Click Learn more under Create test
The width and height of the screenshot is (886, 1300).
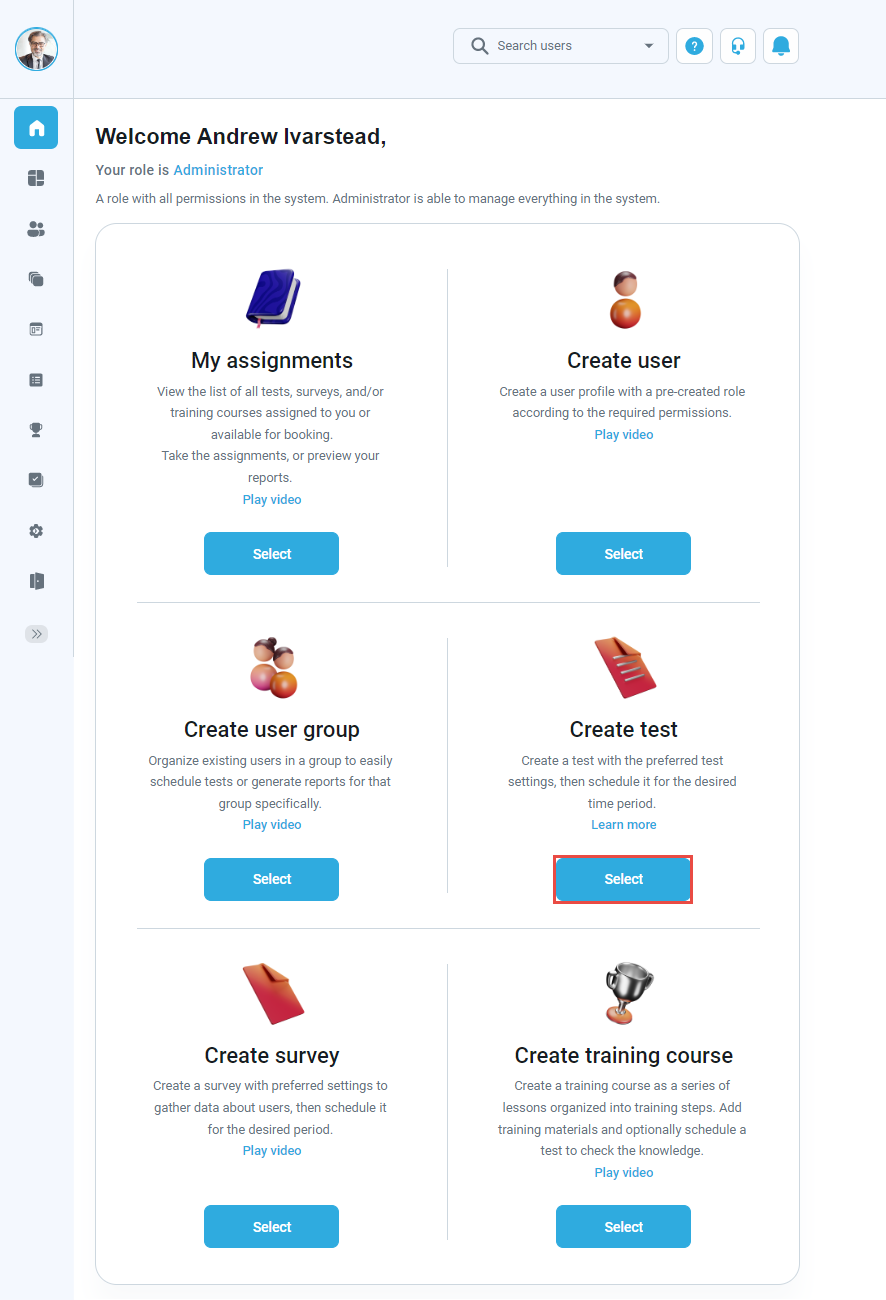[623, 824]
